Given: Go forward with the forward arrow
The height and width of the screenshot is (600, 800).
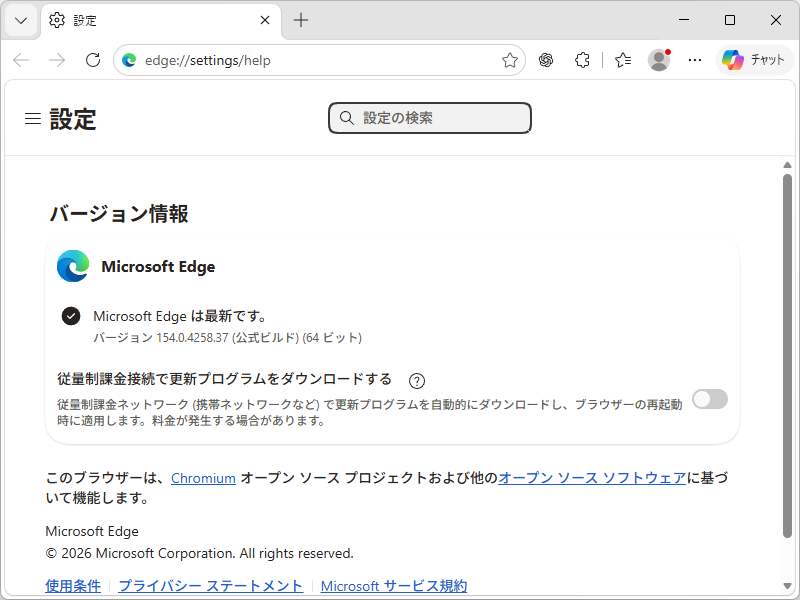Looking at the screenshot, I should [57, 60].
